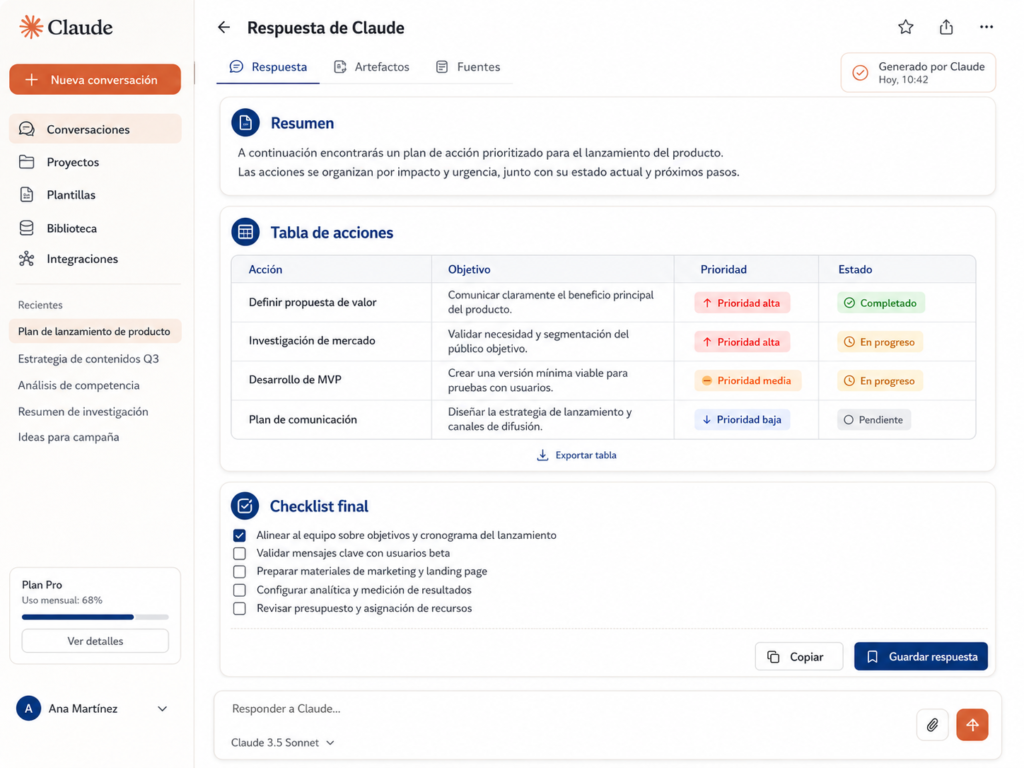Click the monthly usage progress bar
1024x768 pixels.
(95, 616)
